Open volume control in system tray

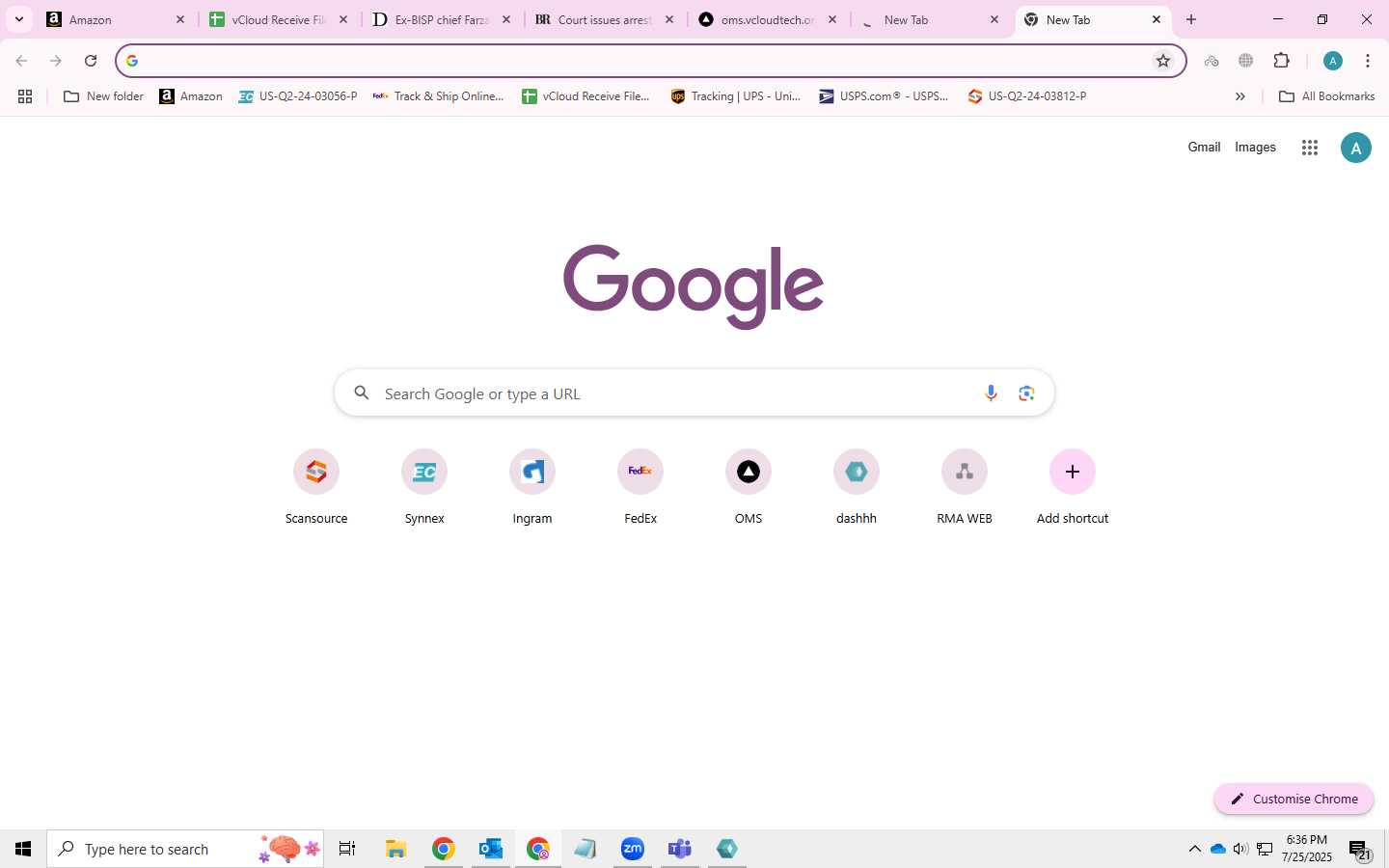click(x=1240, y=849)
